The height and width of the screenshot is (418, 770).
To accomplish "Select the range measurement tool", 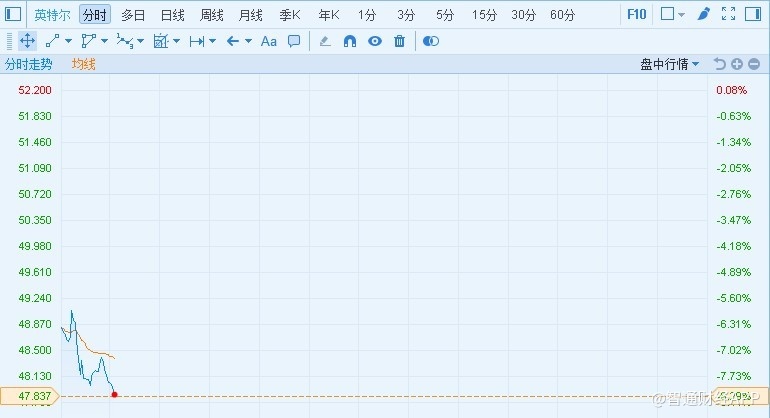I will [x=197, y=41].
